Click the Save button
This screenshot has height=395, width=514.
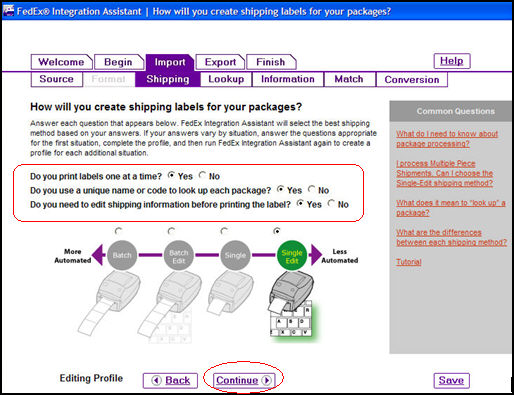pyautogui.click(x=451, y=380)
